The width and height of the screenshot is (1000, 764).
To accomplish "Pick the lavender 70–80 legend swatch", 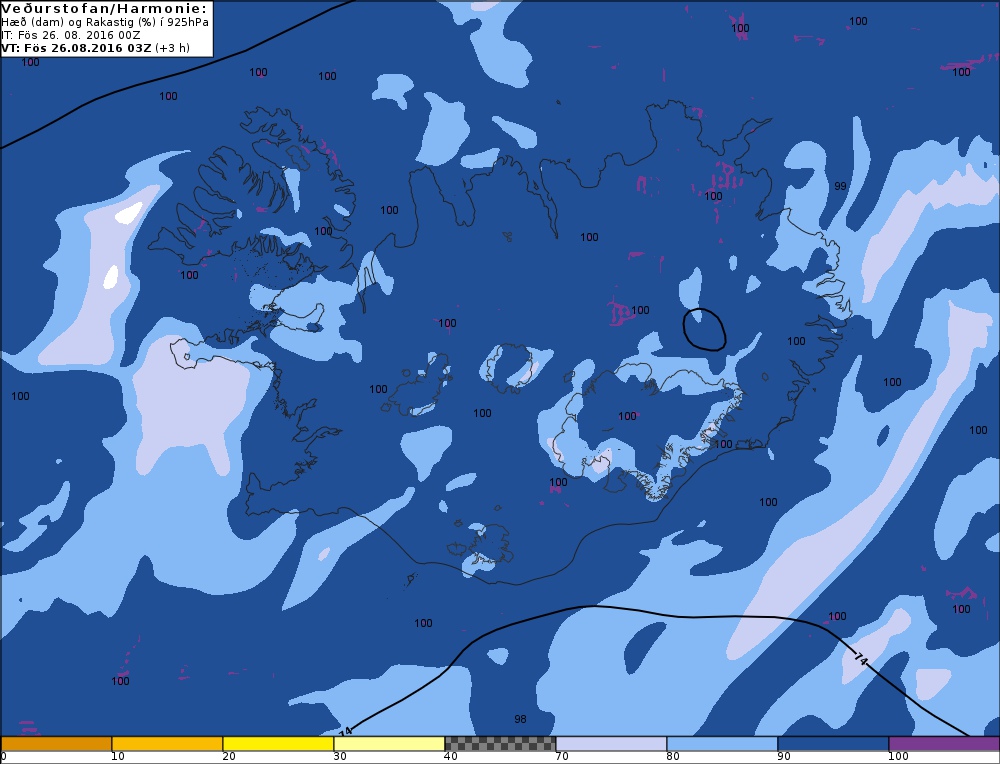I will point(611,744).
